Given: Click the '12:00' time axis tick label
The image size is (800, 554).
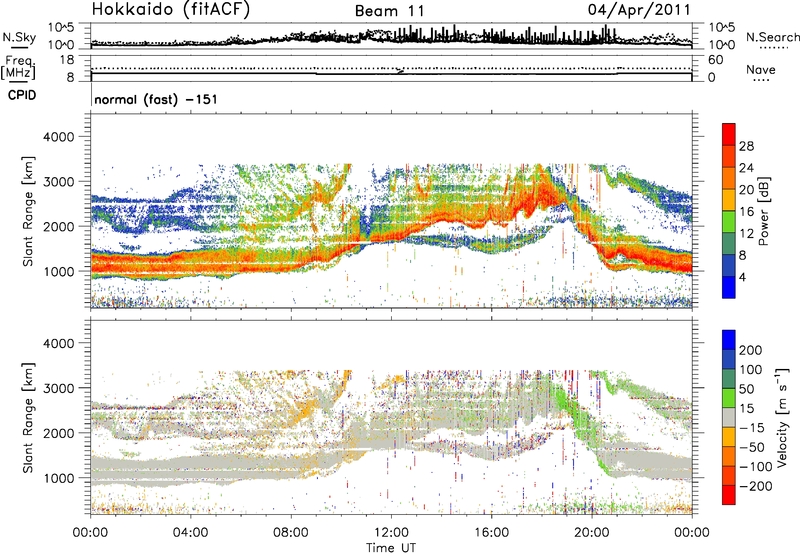Looking at the screenshot, I should coord(391,533).
